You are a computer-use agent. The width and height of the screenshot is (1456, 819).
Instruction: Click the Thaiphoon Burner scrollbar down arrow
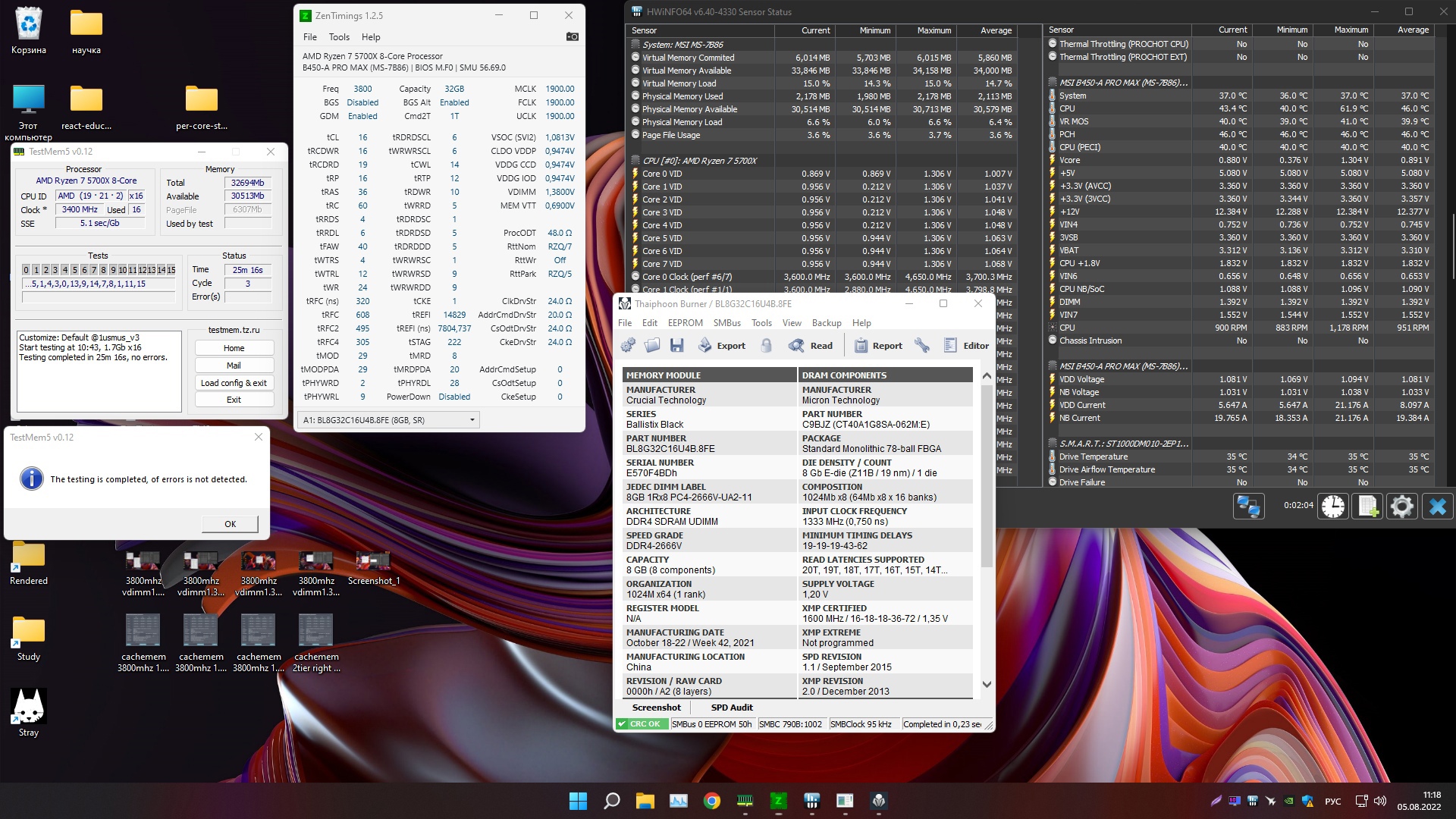pos(987,684)
